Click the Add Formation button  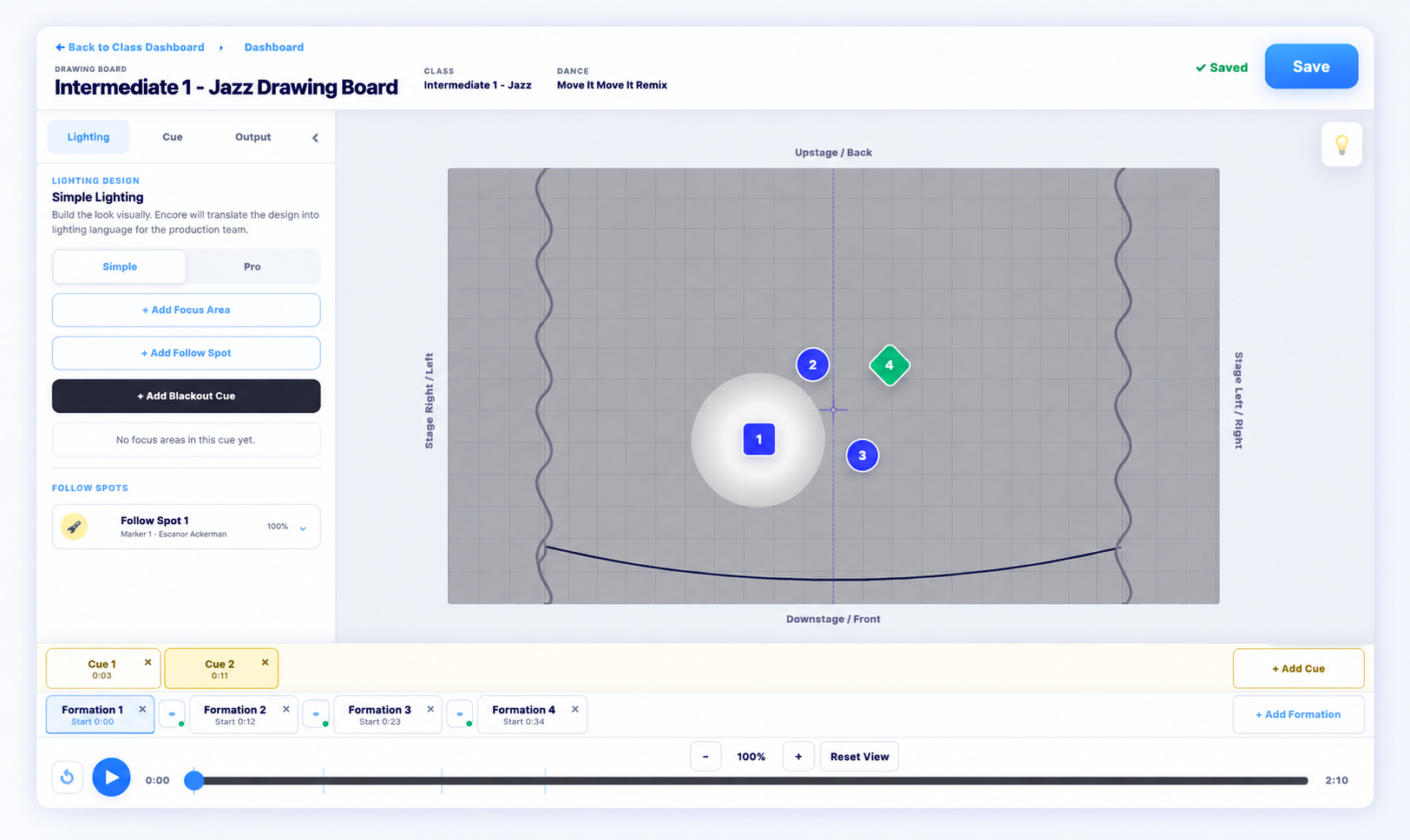[1298, 714]
